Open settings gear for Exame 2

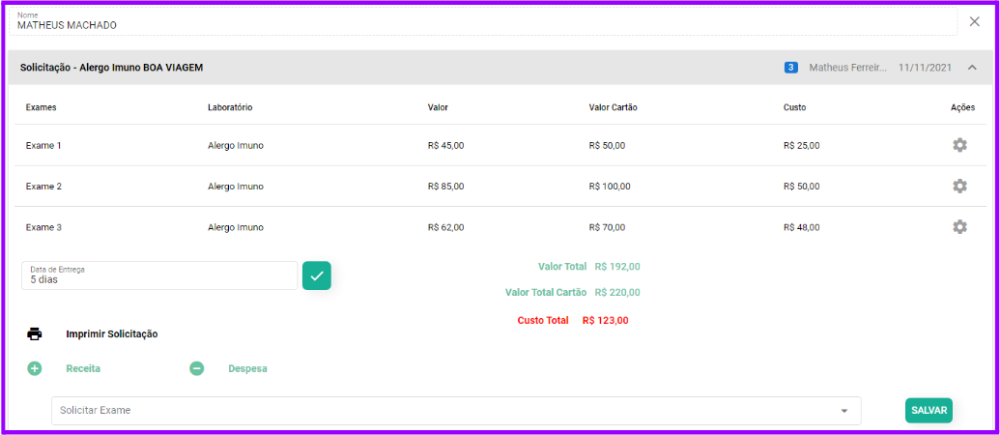point(959,186)
